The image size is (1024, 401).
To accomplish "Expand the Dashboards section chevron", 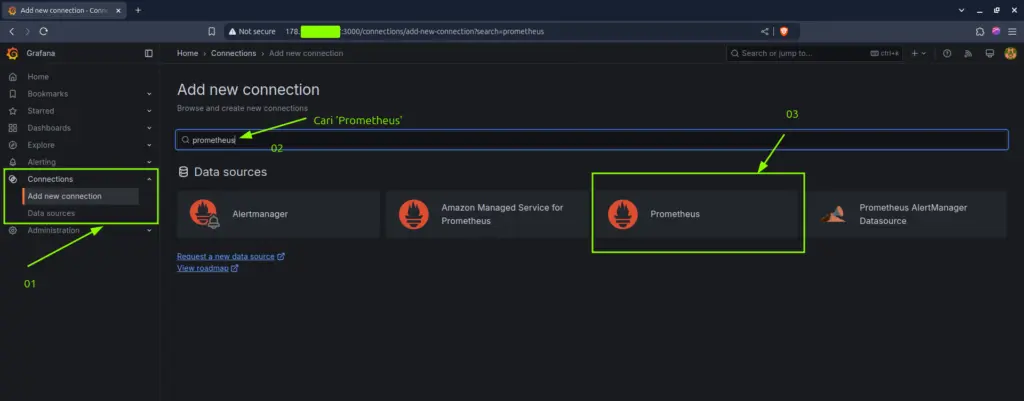I will click(149, 128).
